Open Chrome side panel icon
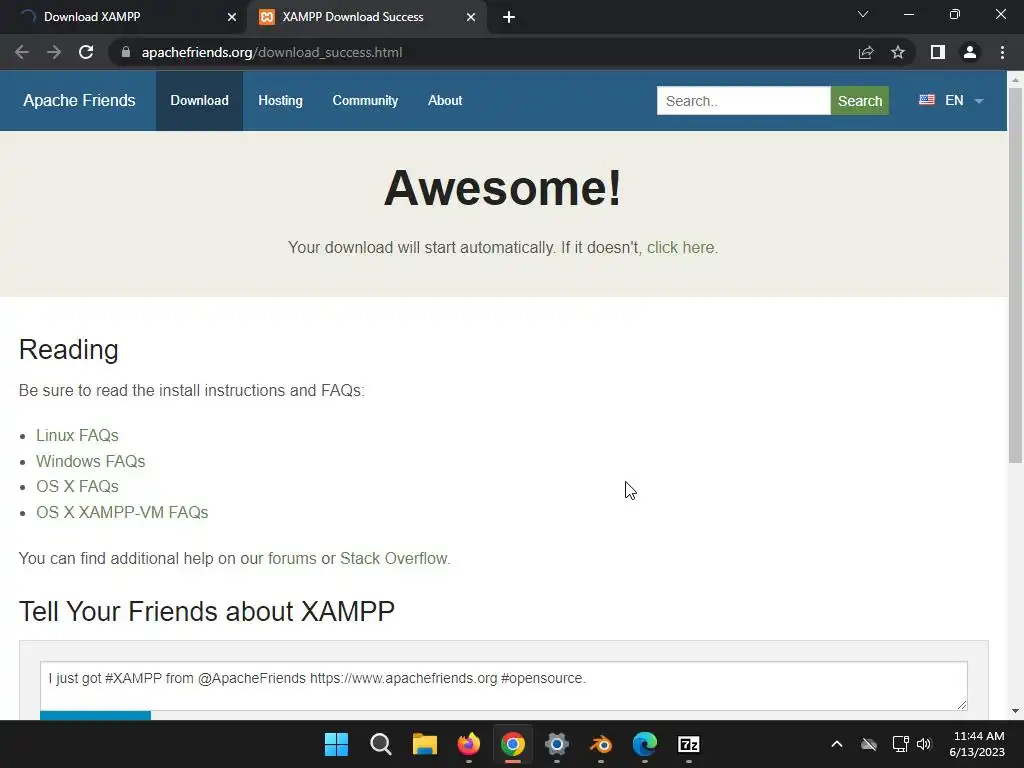 pyautogui.click(x=938, y=52)
